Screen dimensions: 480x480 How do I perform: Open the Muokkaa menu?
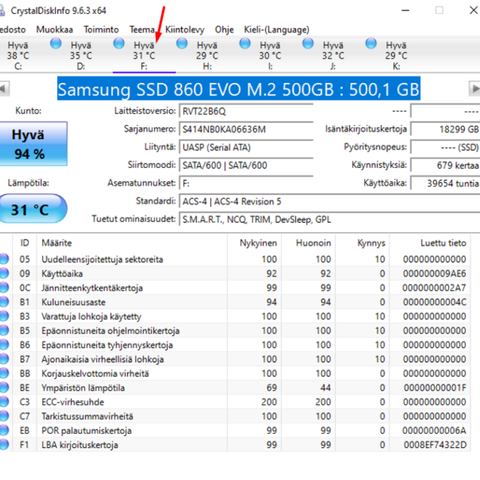click(x=55, y=30)
